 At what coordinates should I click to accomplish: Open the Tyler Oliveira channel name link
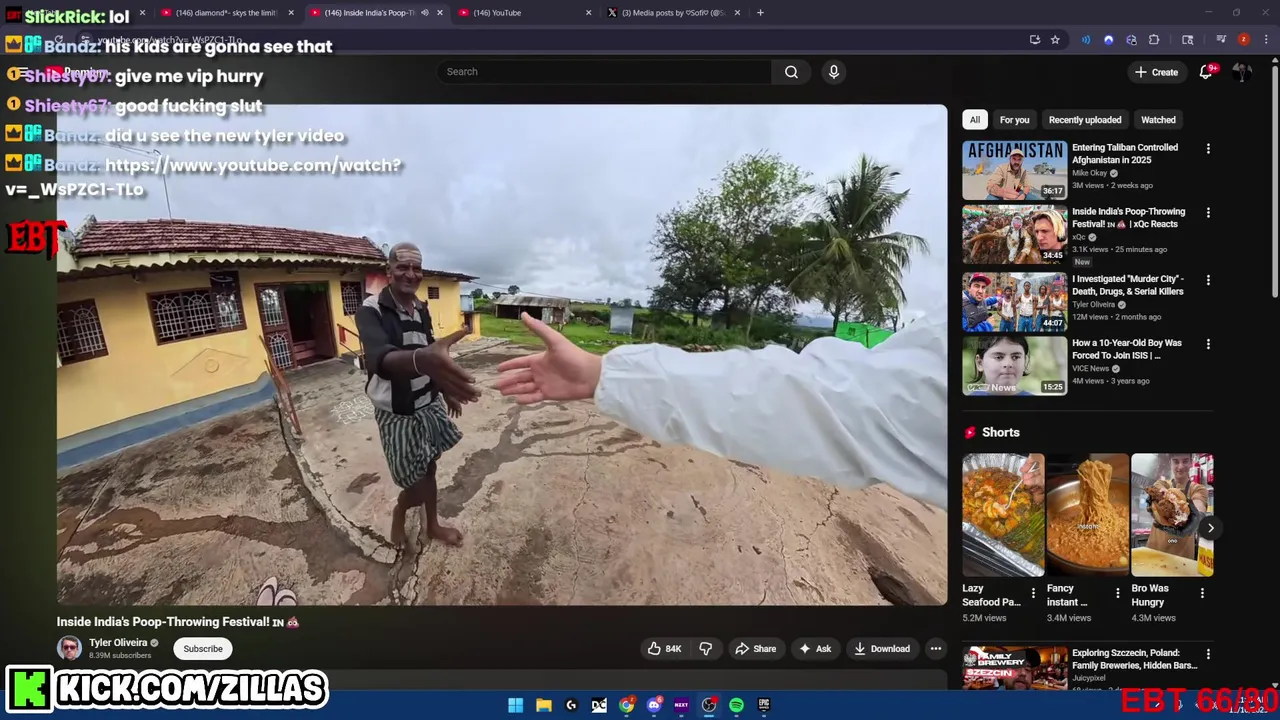pyautogui.click(x=118, y=643)
